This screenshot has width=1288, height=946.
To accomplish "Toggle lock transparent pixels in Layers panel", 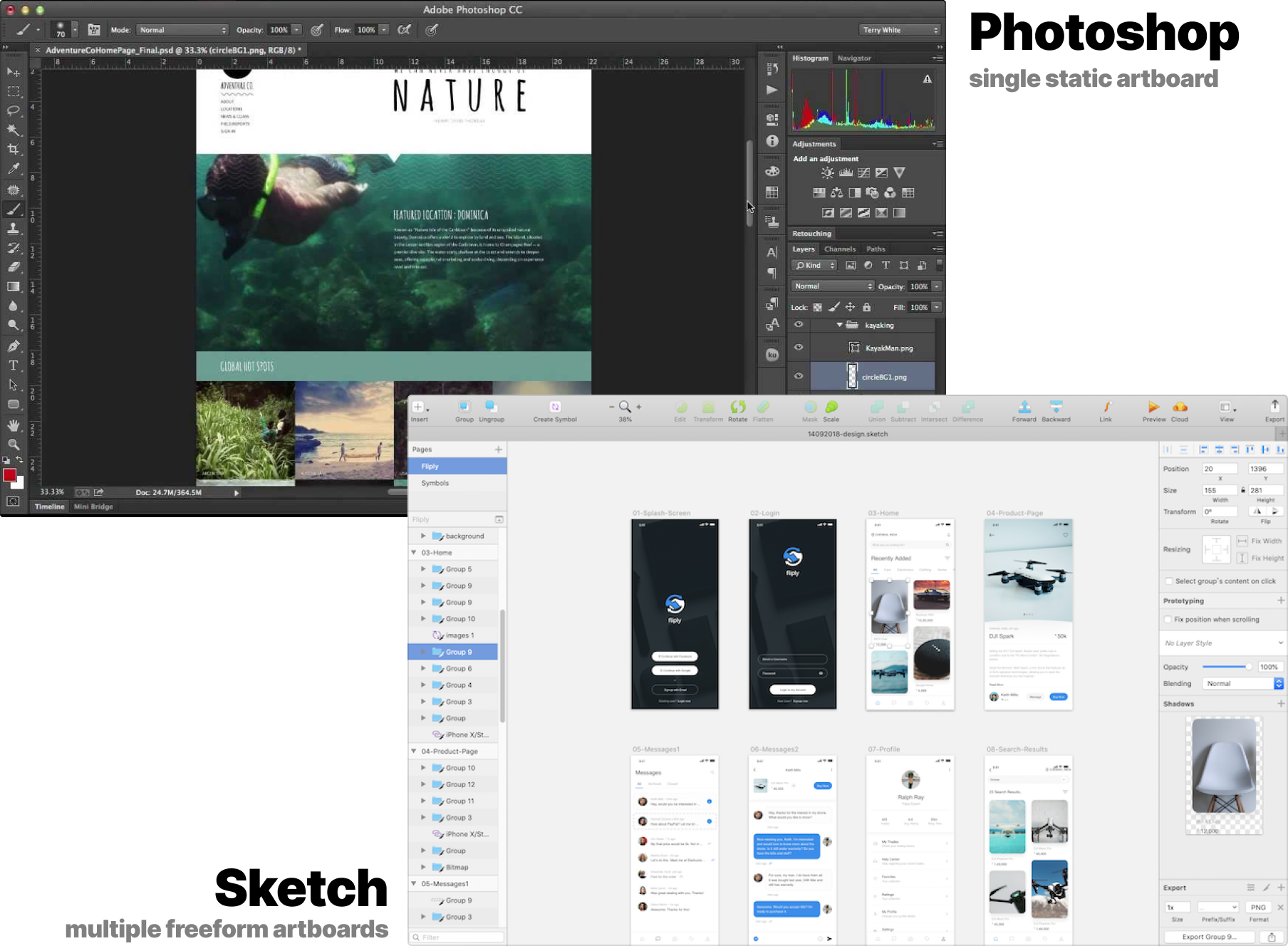I will pos(818,308).
